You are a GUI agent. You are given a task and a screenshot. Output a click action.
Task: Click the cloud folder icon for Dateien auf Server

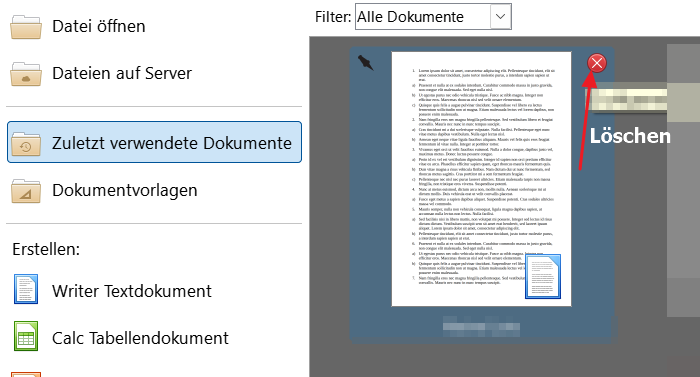(x=26, y=73)
